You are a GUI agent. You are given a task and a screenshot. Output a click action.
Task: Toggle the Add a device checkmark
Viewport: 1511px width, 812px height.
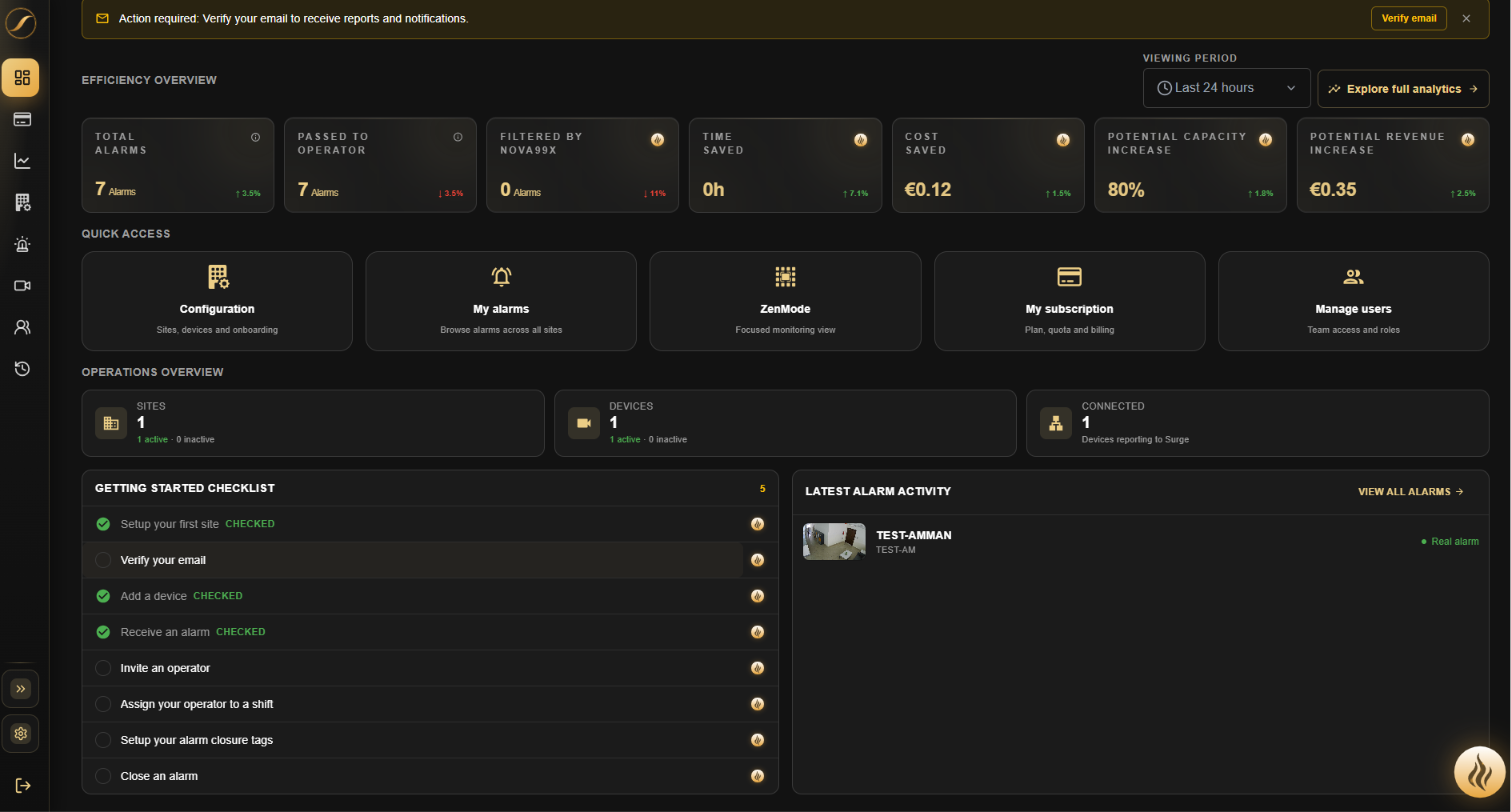click(103, 596)
